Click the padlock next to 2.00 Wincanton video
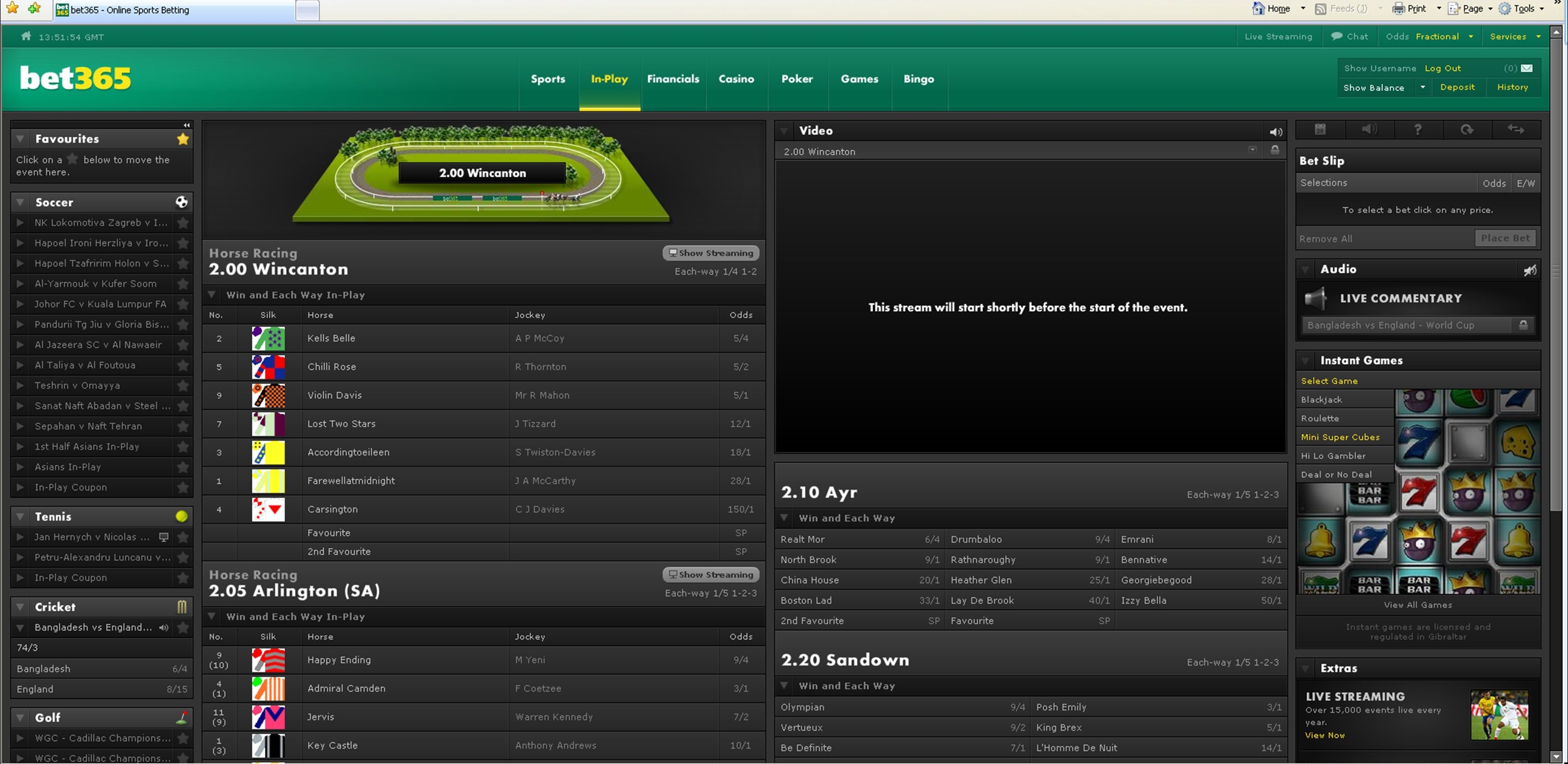Viewport: 1568px width, 764px height. pos(1275,151)
